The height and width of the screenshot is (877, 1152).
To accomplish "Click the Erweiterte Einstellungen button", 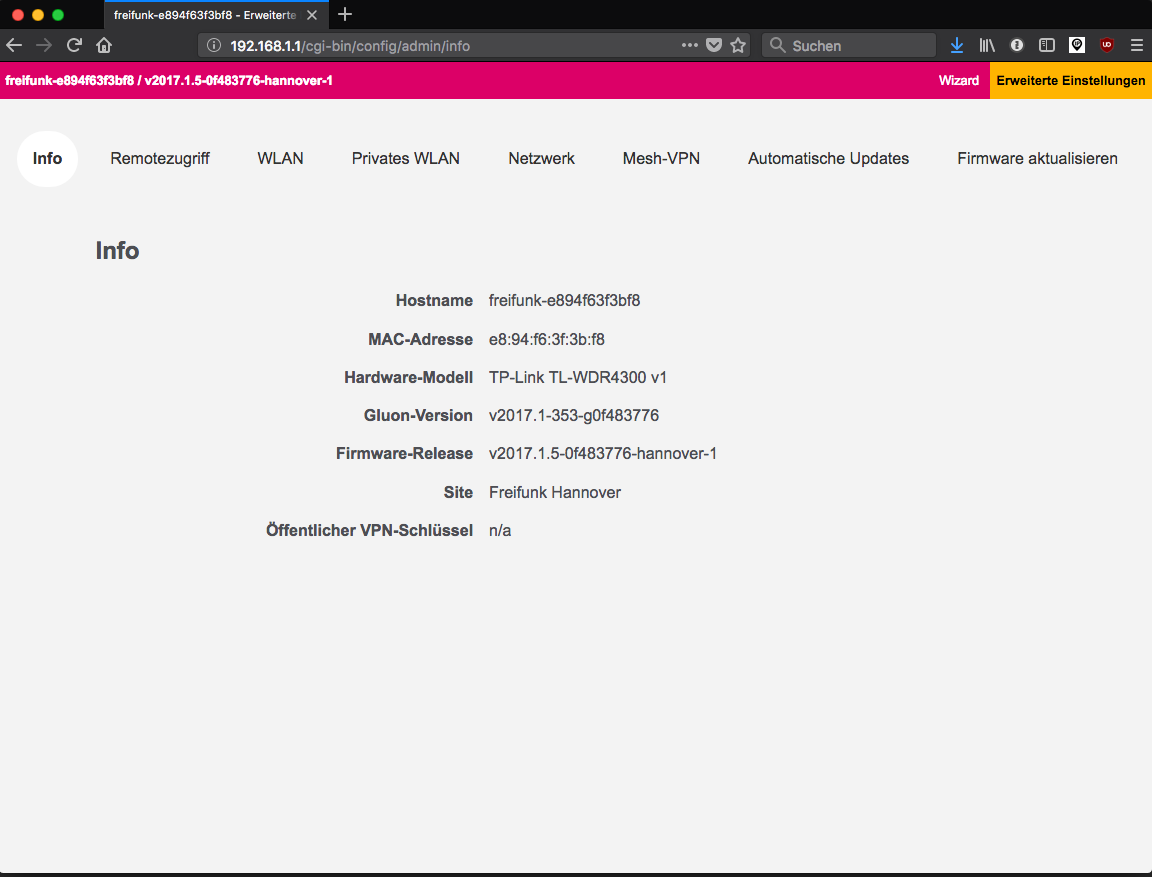I will (1070, 80).
